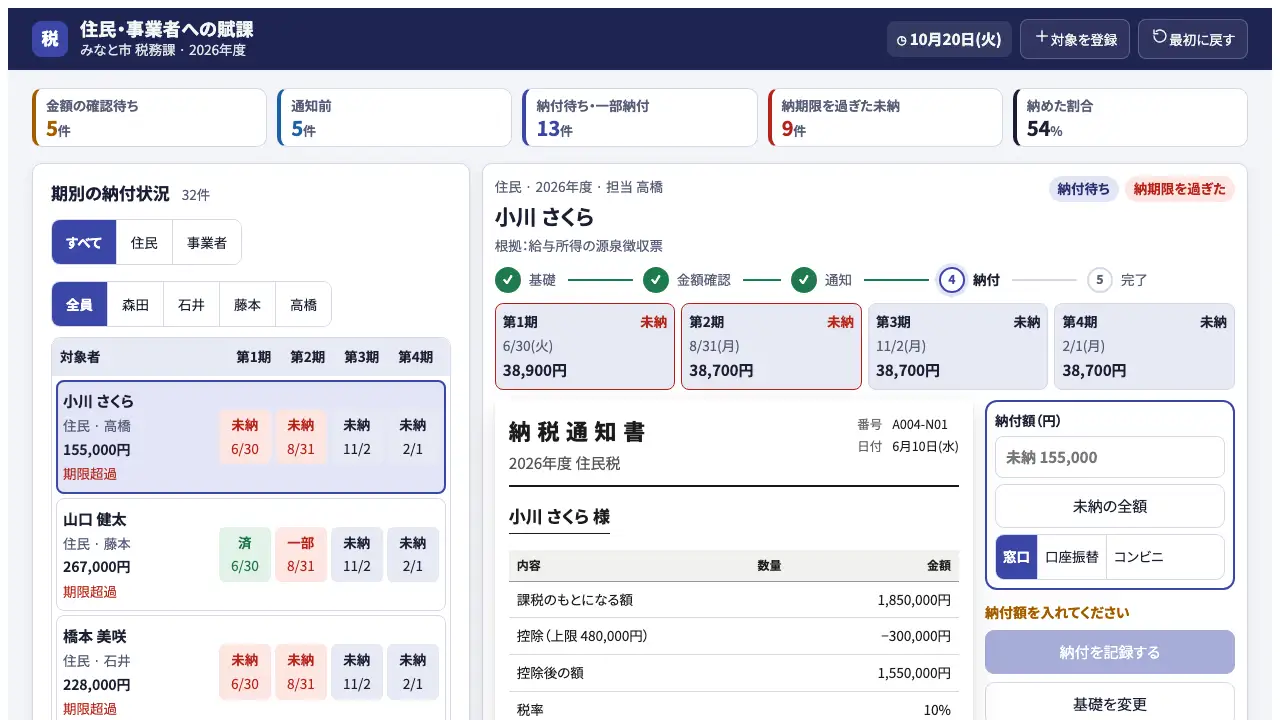1280x720 pixels.
Task: Open the 第3期 11/2 installment card
Action: (958, 346)
